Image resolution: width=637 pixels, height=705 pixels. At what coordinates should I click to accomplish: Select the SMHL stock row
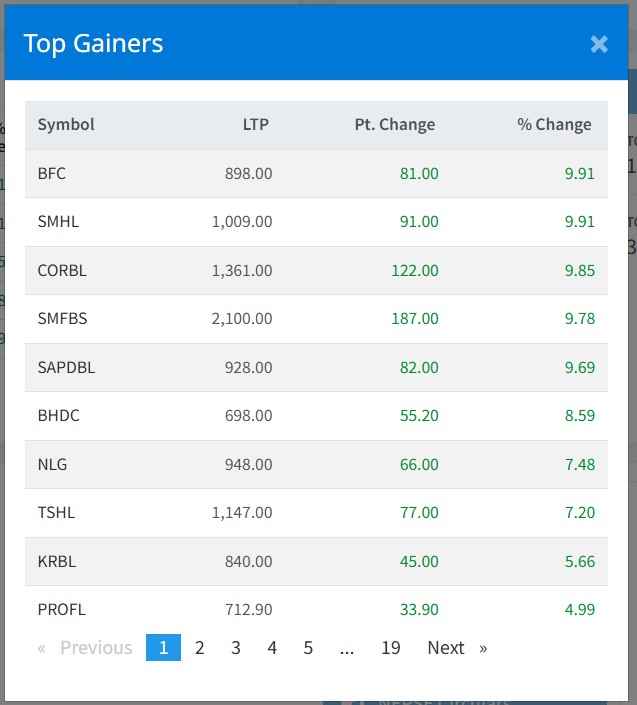point(58,222)
